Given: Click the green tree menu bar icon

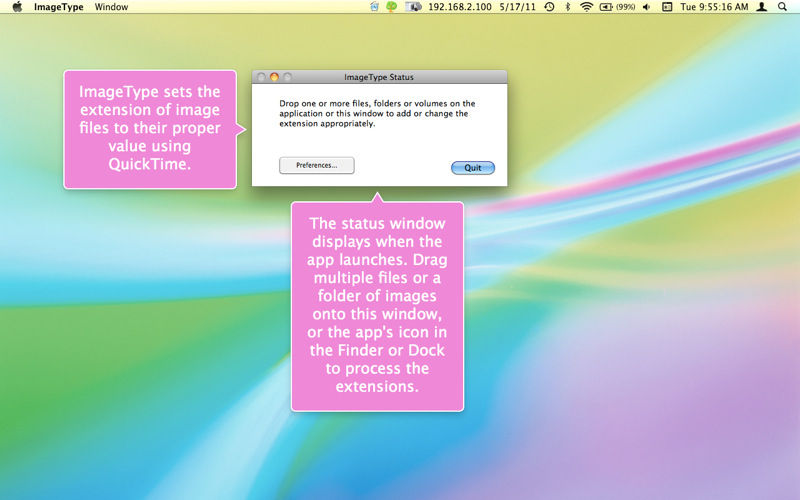Looking at the screenshot, I should click(391, 7).
